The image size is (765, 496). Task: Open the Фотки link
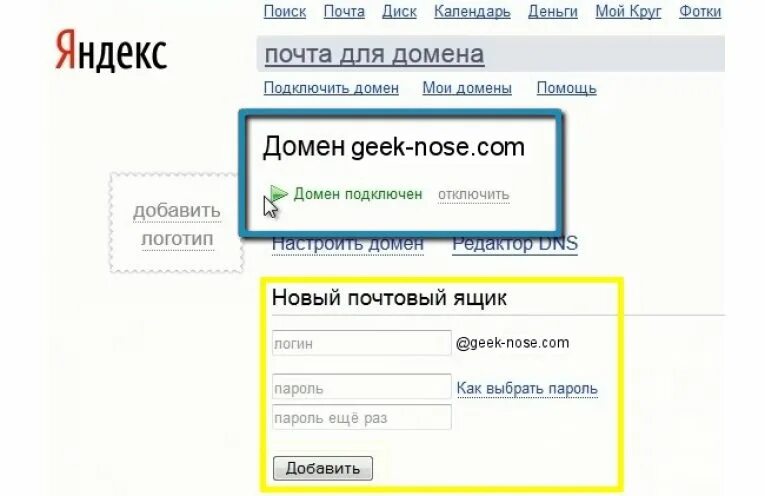[700, 11]
